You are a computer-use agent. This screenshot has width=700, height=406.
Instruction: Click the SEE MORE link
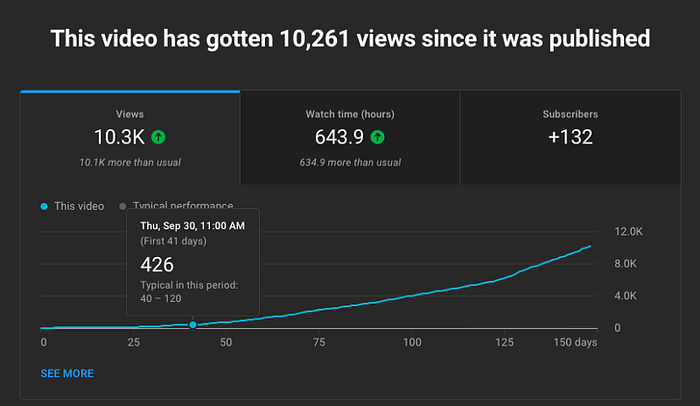(x=67, y=373)
